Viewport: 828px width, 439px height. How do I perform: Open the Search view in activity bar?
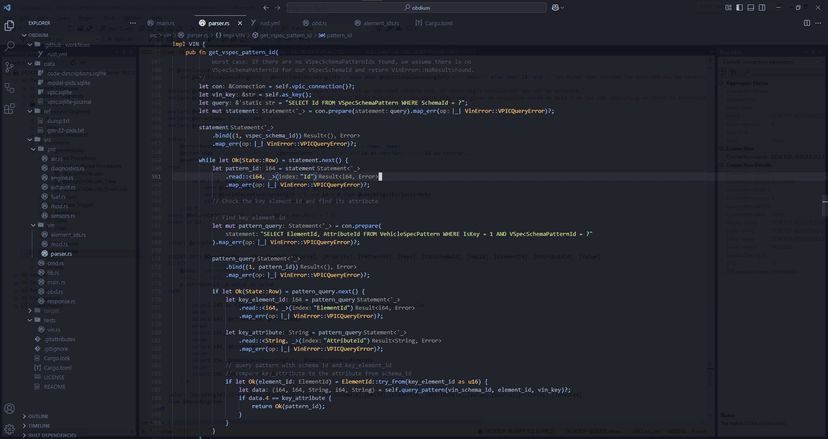10,46
